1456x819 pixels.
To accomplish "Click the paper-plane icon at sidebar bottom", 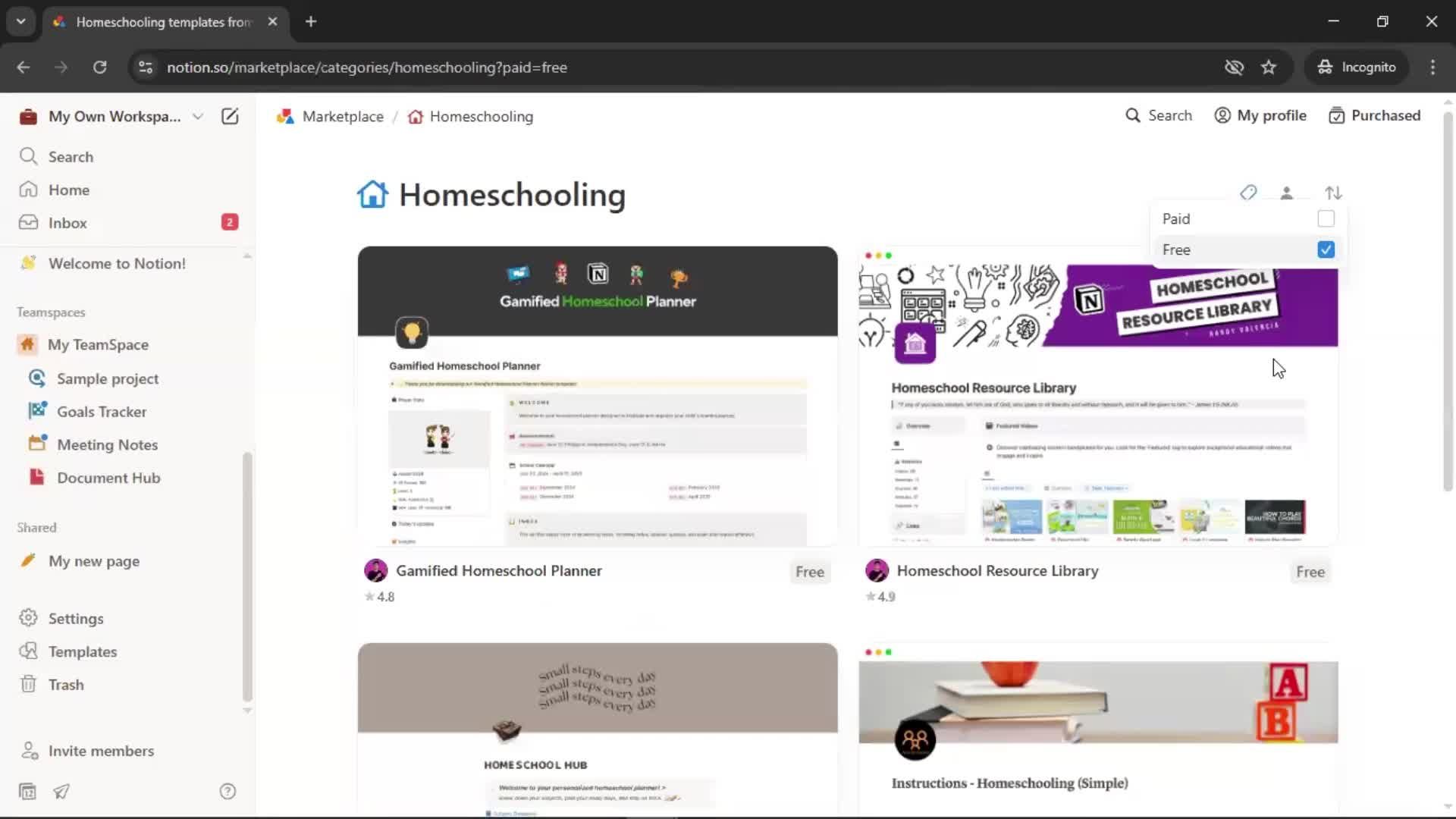I will point(61,792).
